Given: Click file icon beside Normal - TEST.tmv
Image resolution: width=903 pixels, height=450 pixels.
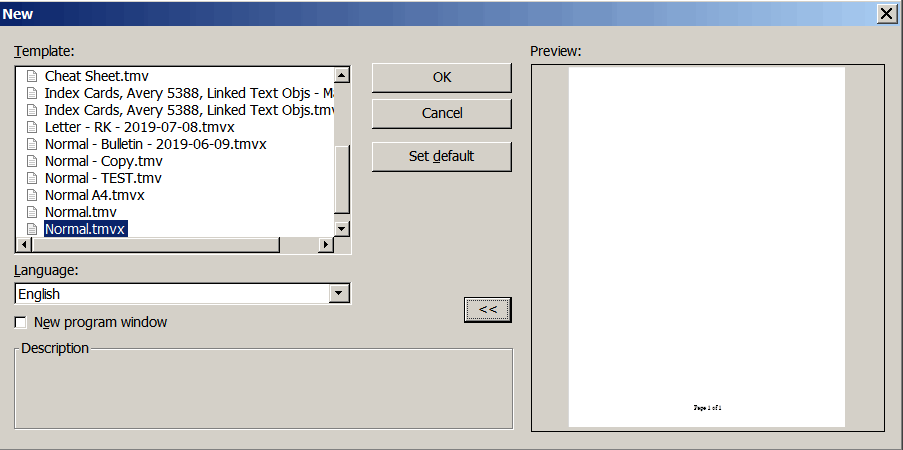Looking at the screenshot, I should pos(31,178).
